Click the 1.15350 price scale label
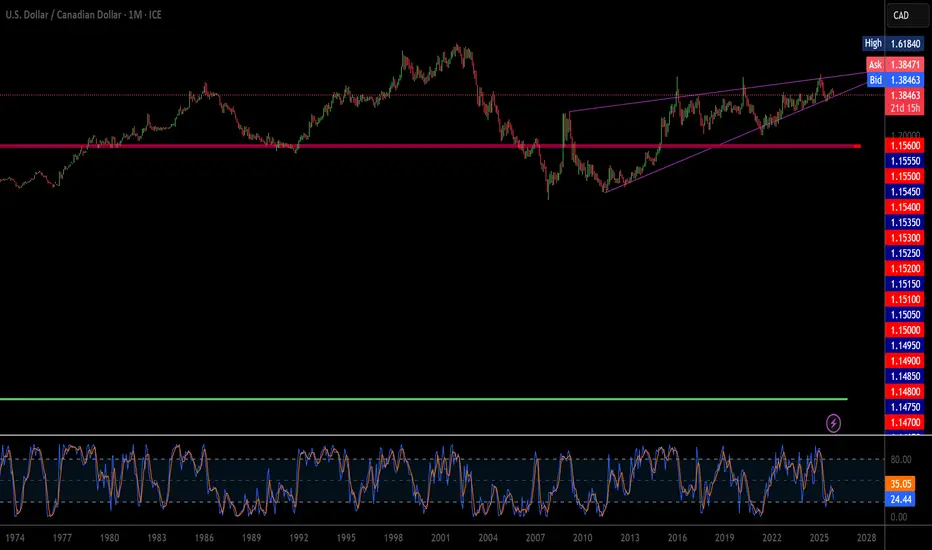Viewport: 932px width, 550px height. [x=905, y=222]
